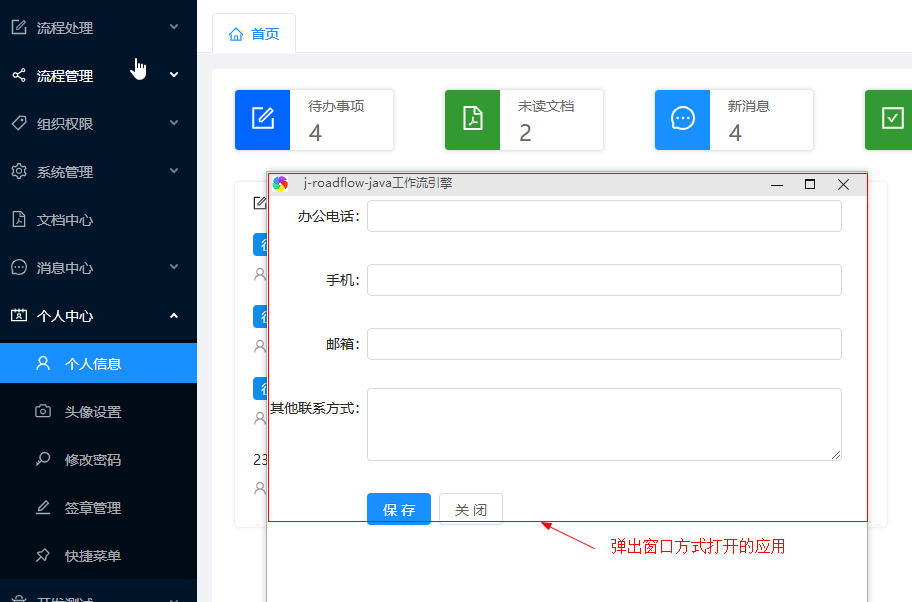Click the 关闭 button in dialog
The height and width of the screenshot is (602, 912).
pyautogui.click(x=471, y=509)
